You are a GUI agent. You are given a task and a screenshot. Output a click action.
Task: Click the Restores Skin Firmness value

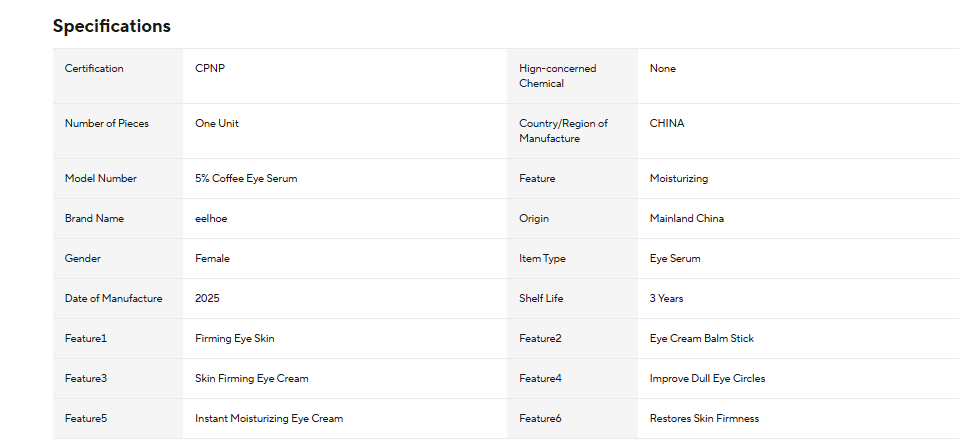point(704,418)
